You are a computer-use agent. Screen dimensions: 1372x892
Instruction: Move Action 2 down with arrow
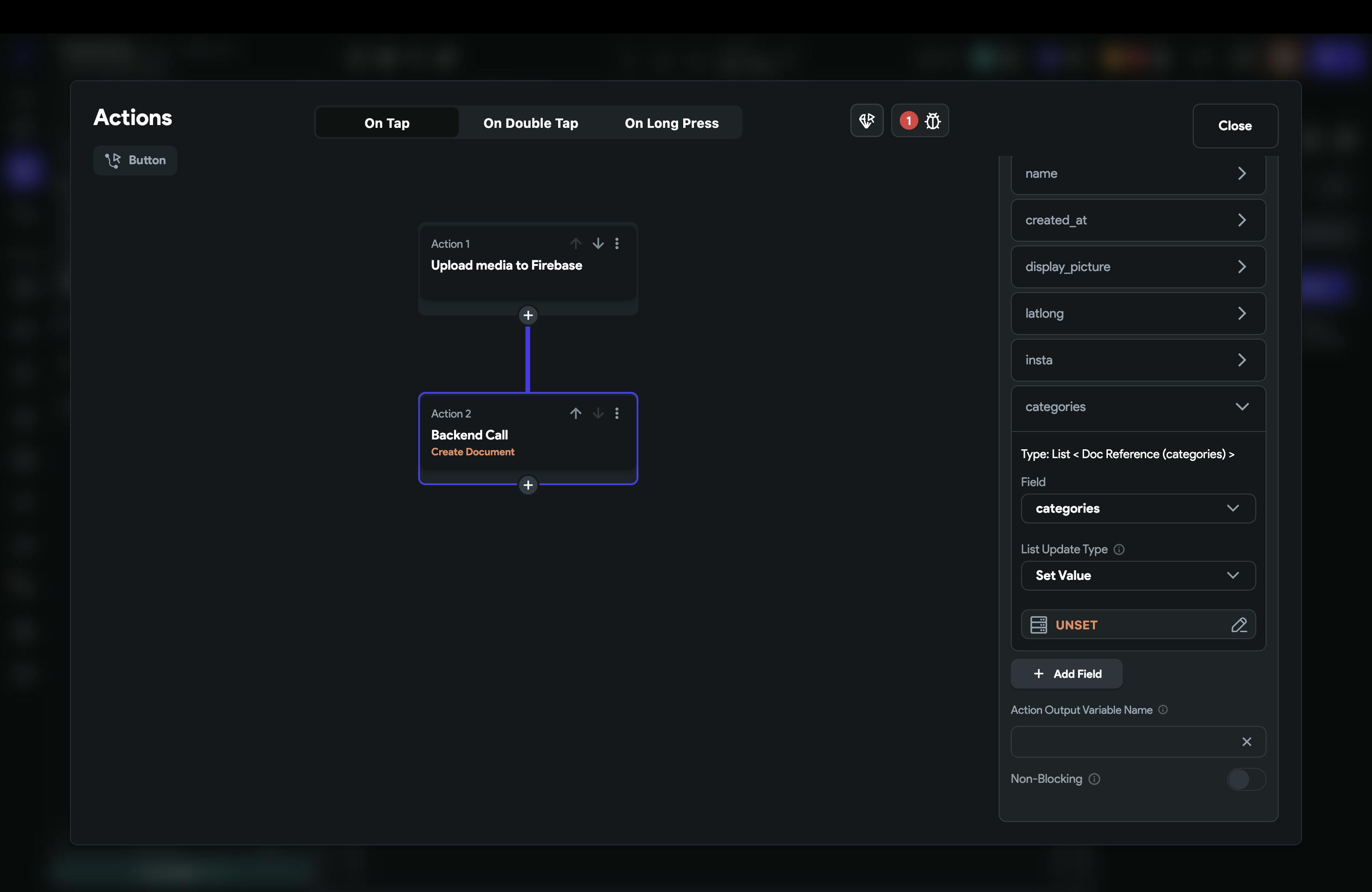[598, 413]
